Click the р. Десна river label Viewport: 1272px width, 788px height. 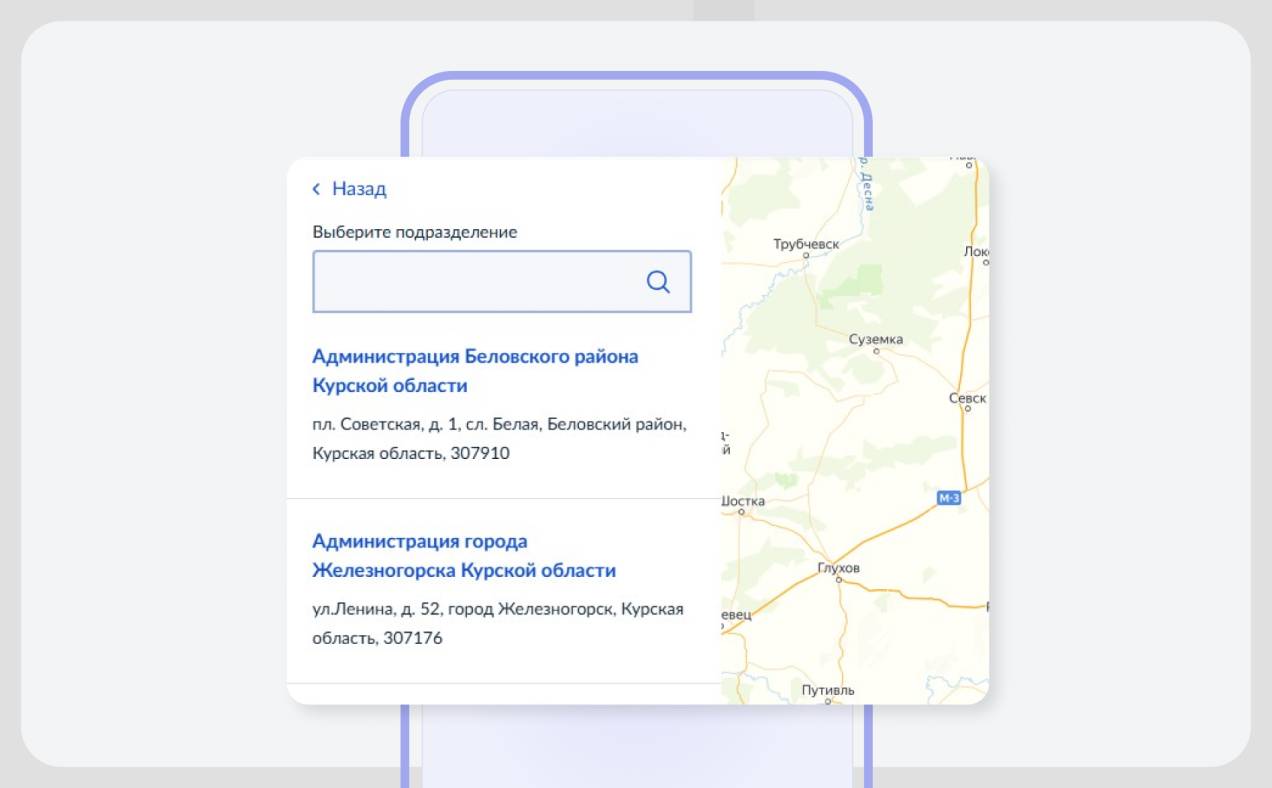868,184
